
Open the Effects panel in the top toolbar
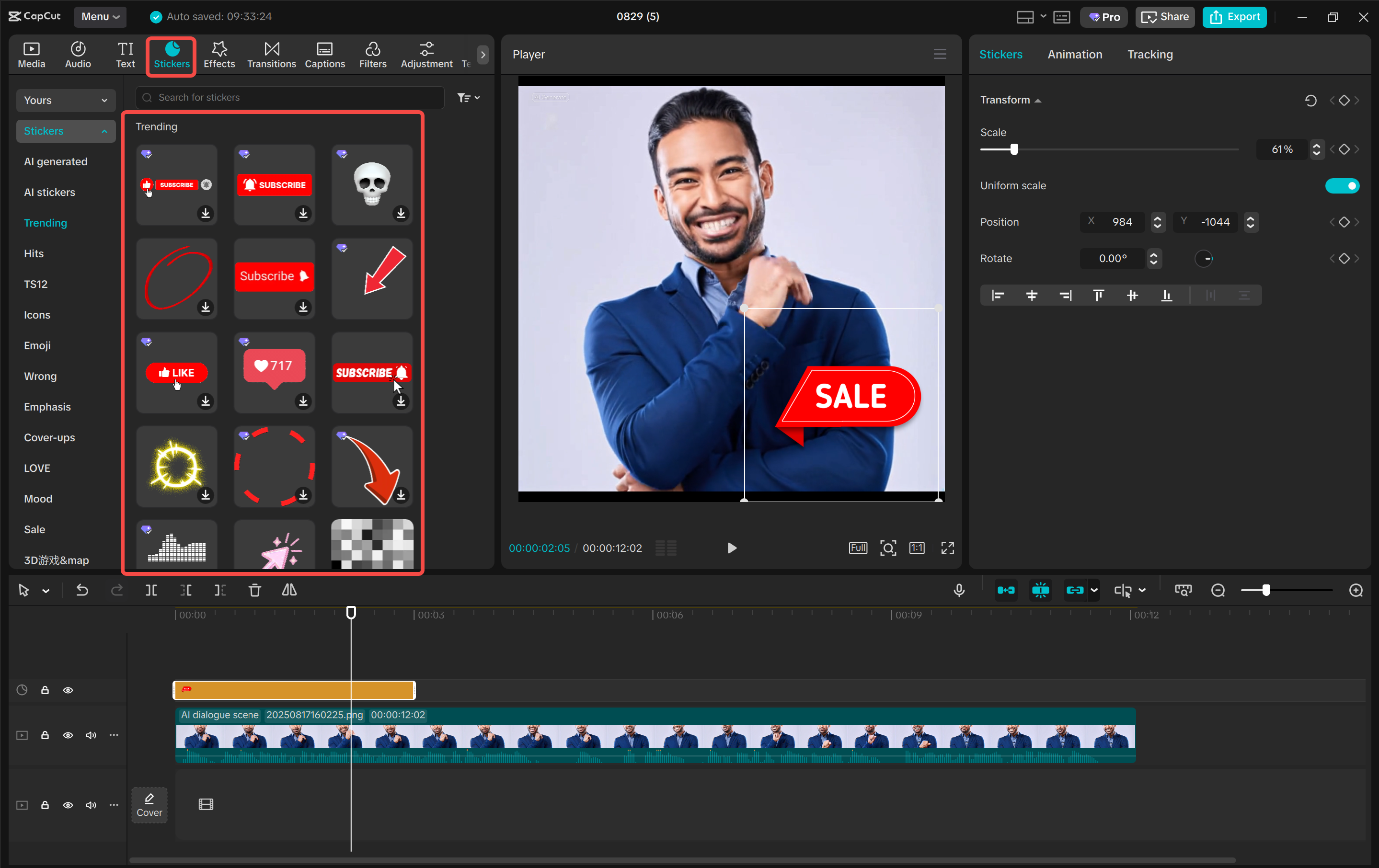click(219, 55)
